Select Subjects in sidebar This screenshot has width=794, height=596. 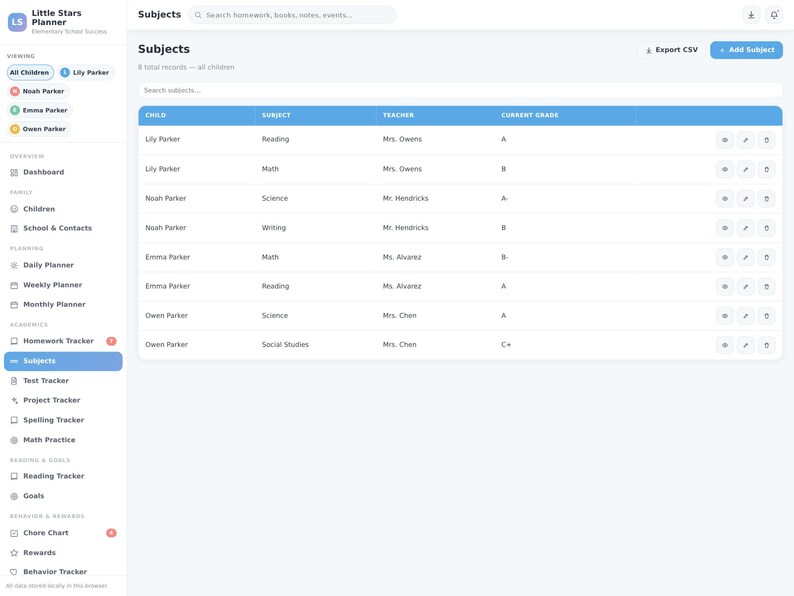click(63, 361)
